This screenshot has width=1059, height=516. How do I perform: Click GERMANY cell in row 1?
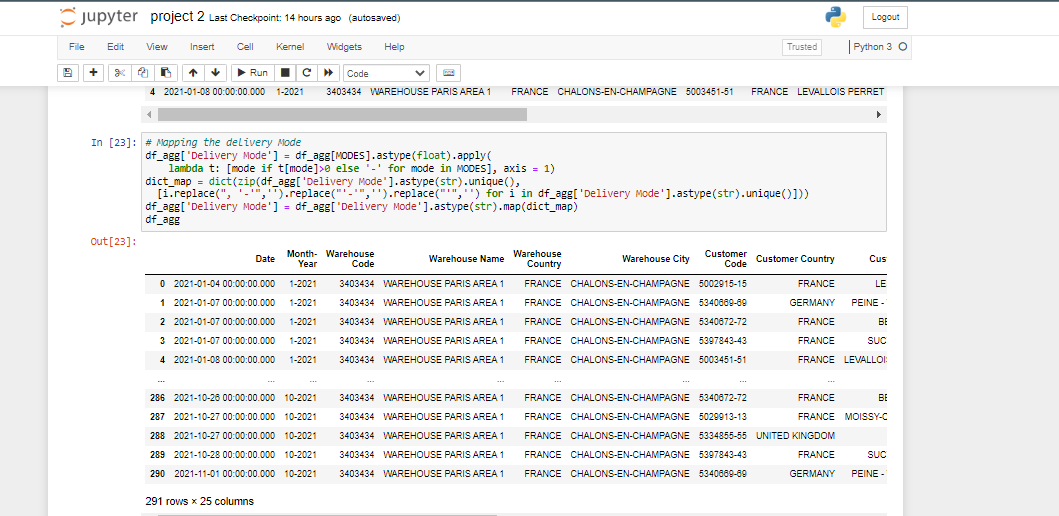pyautogui.click(x=812, y=303)
